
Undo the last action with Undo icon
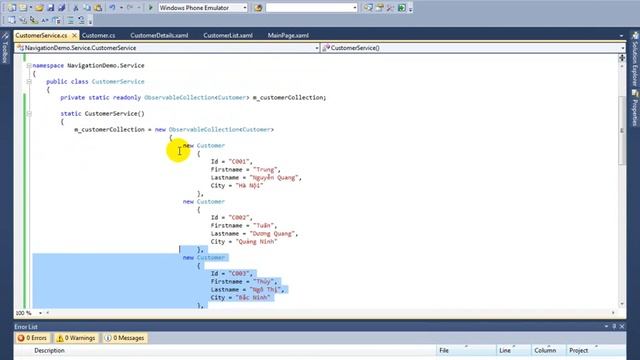(x=112, y=8)
